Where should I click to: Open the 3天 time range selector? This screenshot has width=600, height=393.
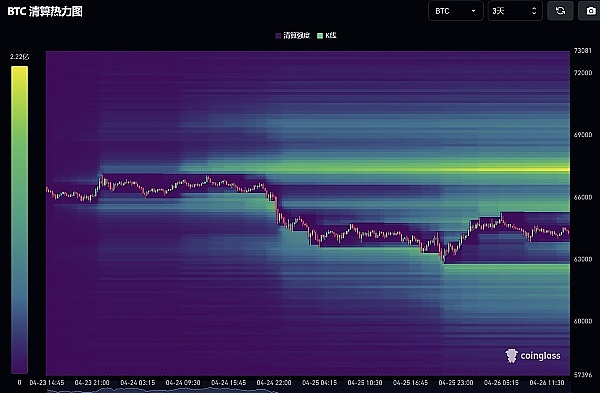pyautogui.click(x=515, y=11)
